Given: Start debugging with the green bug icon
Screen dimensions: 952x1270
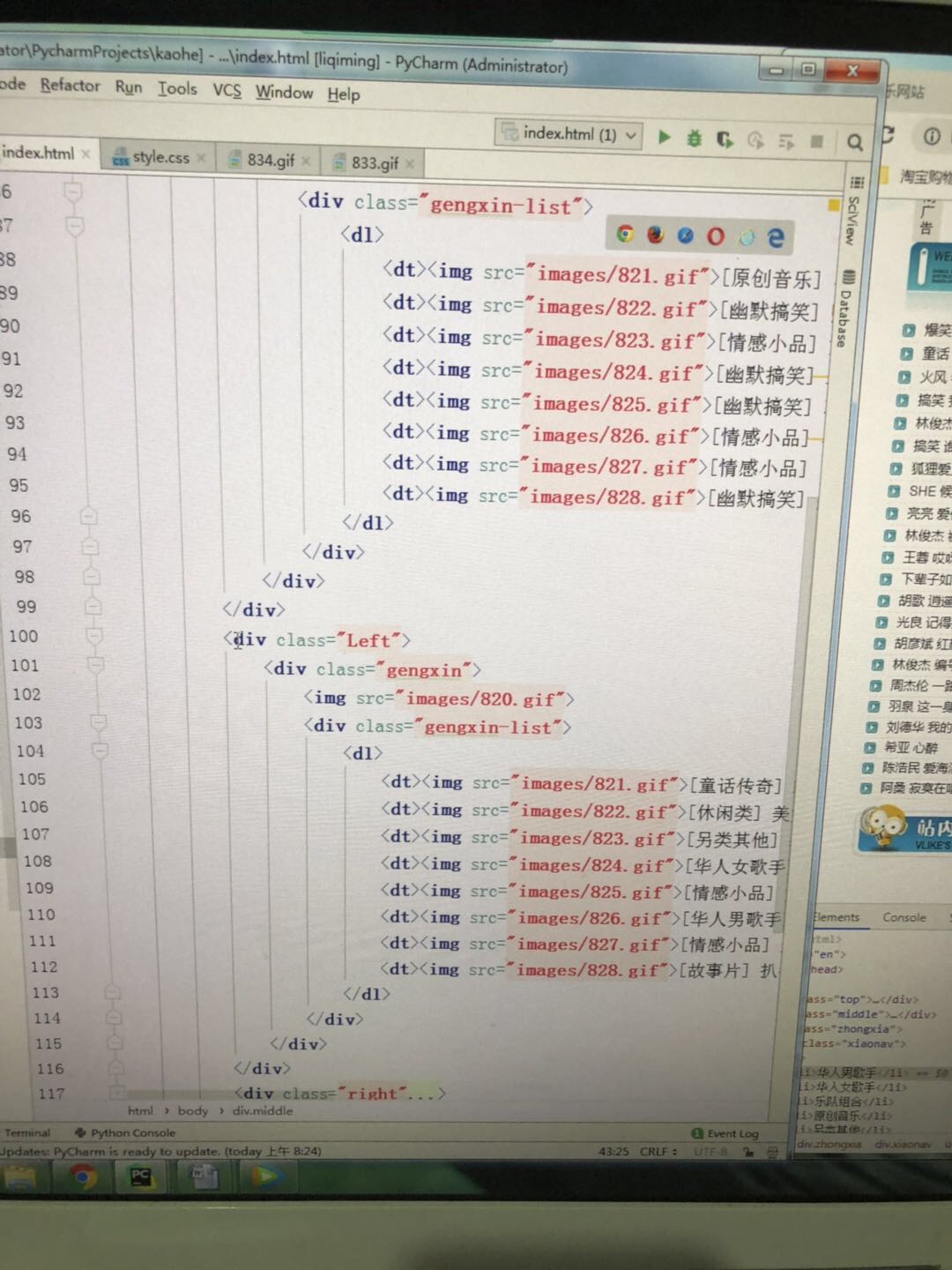Looking at the screenshot, I should (x=695, y=138).
